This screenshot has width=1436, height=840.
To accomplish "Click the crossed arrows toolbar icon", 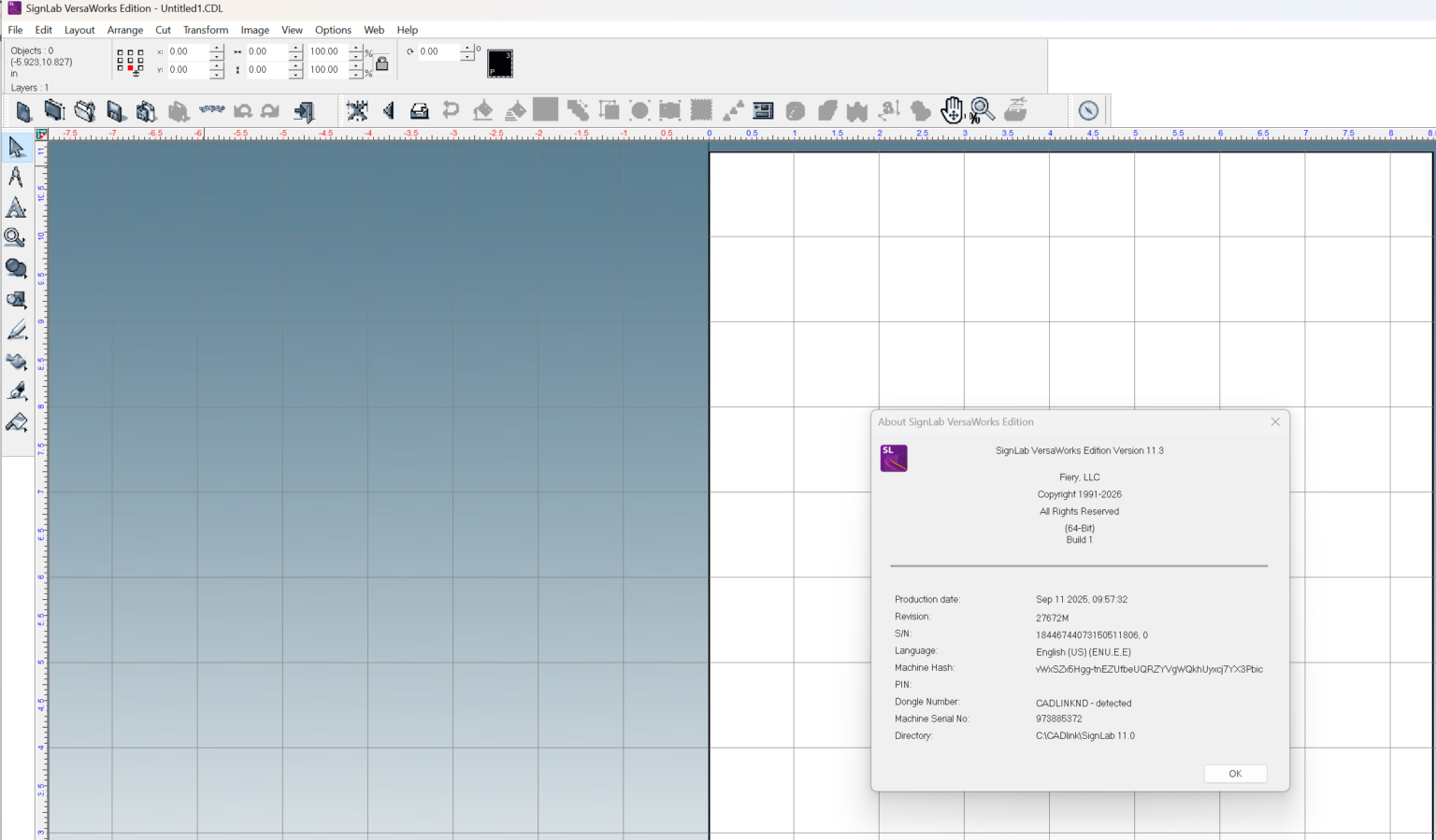I will tap(357, 111).
